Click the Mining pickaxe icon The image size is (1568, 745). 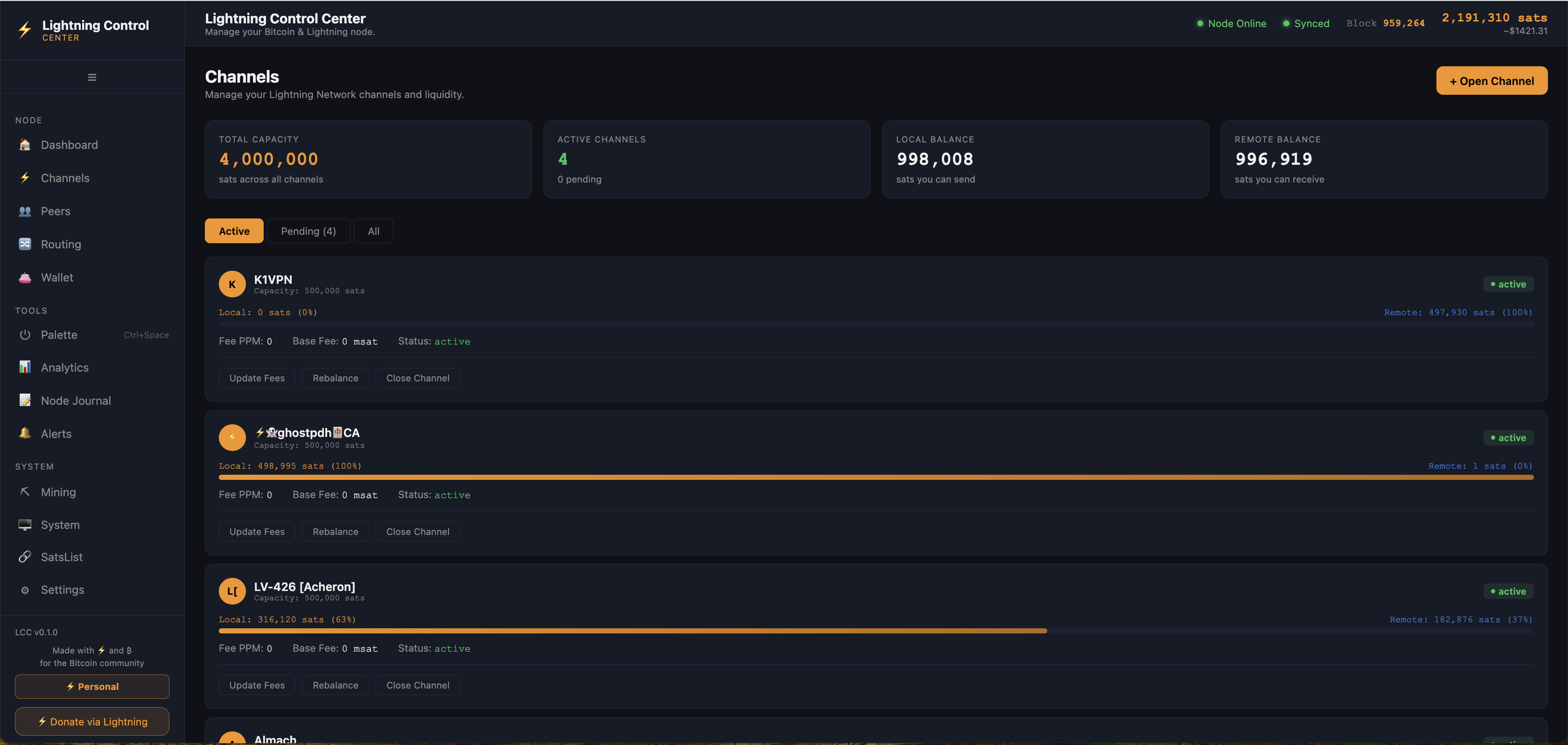(x=25, y=492)
